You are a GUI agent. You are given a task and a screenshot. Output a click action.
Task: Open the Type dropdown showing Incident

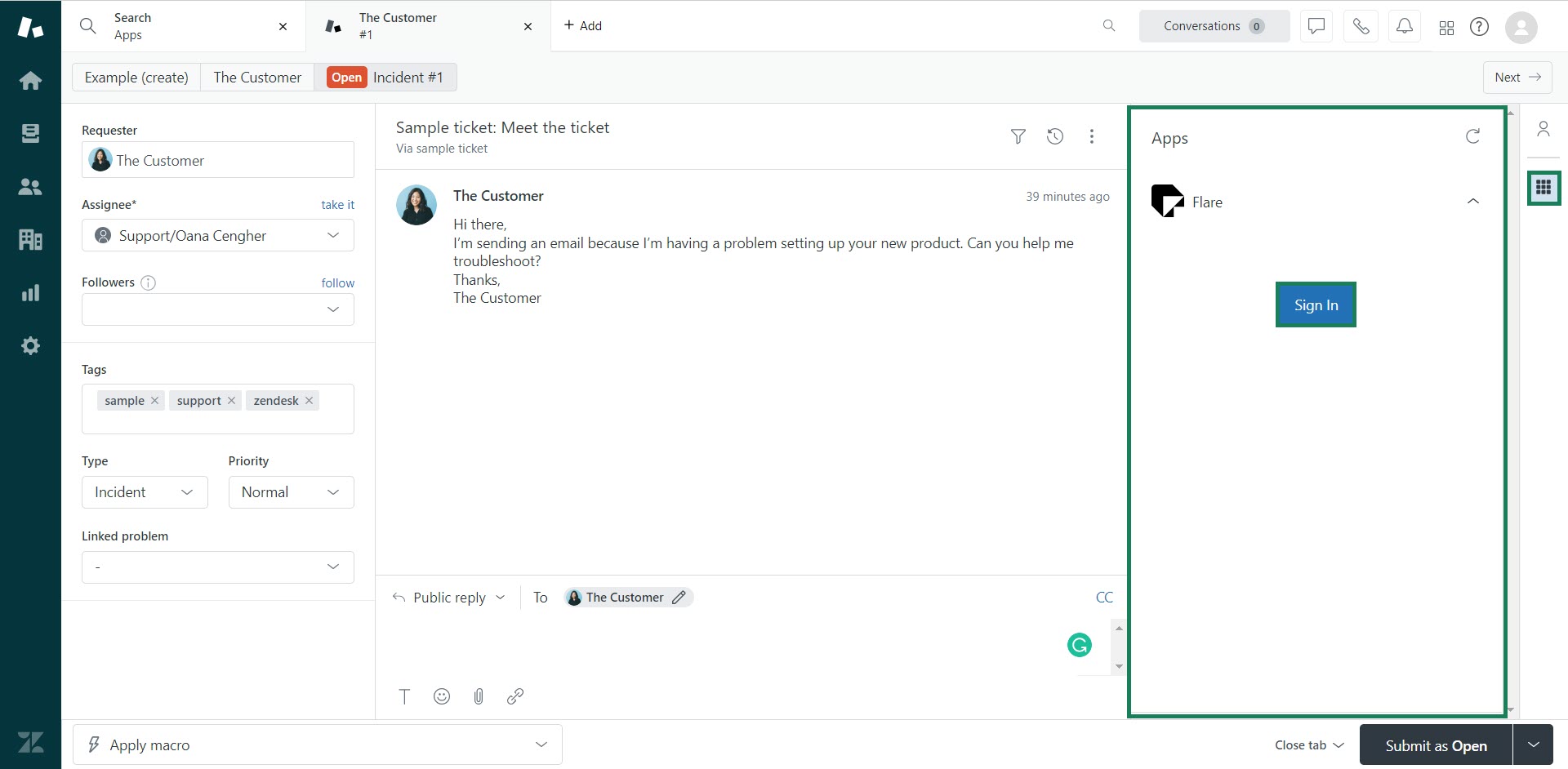click(145, 492)
